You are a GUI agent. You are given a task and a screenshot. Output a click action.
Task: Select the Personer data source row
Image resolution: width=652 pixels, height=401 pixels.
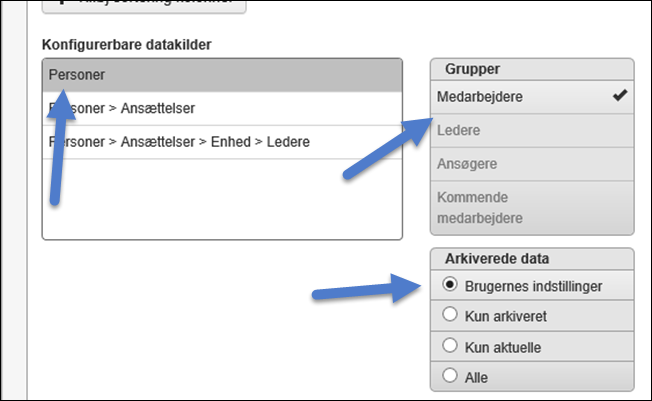[x=222, y=75]
